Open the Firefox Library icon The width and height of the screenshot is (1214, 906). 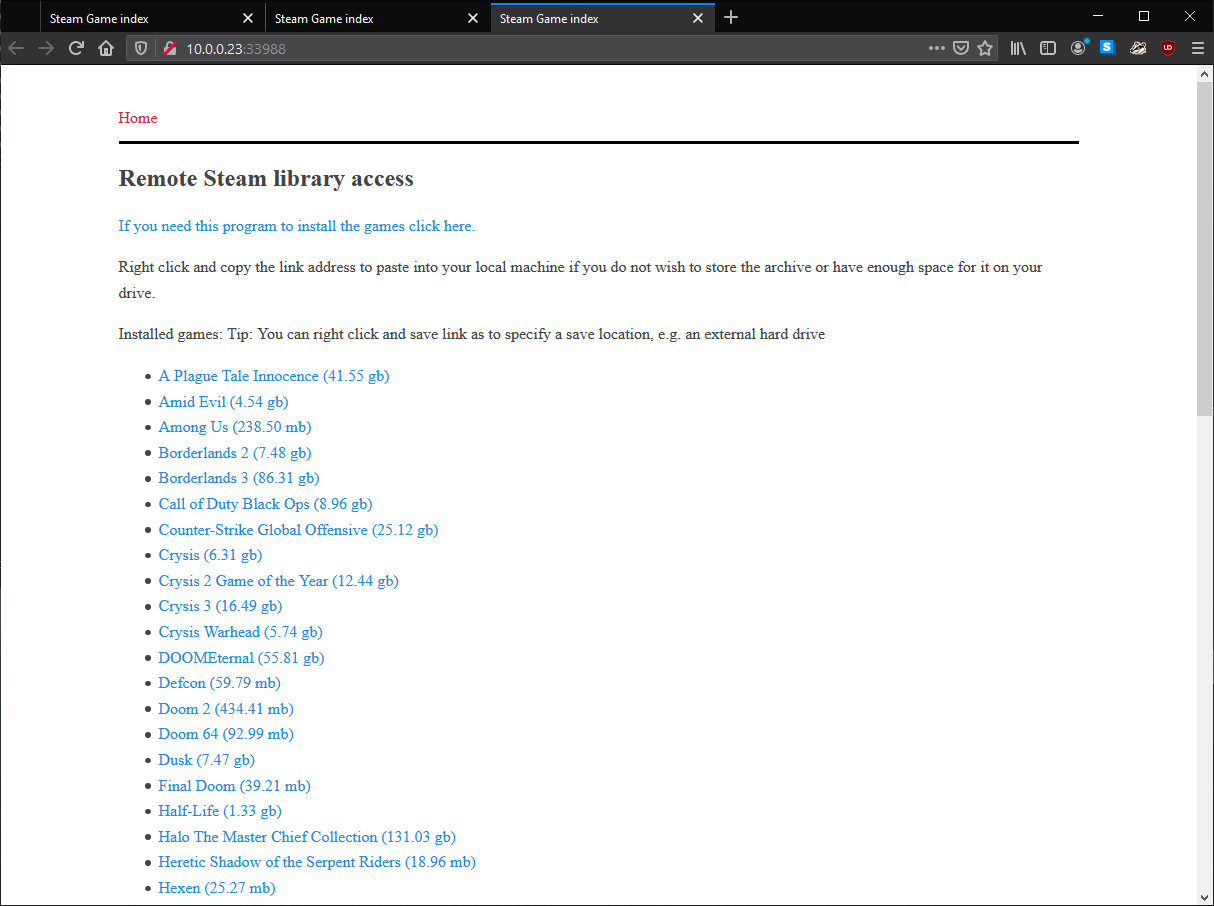pos(1018,48)
